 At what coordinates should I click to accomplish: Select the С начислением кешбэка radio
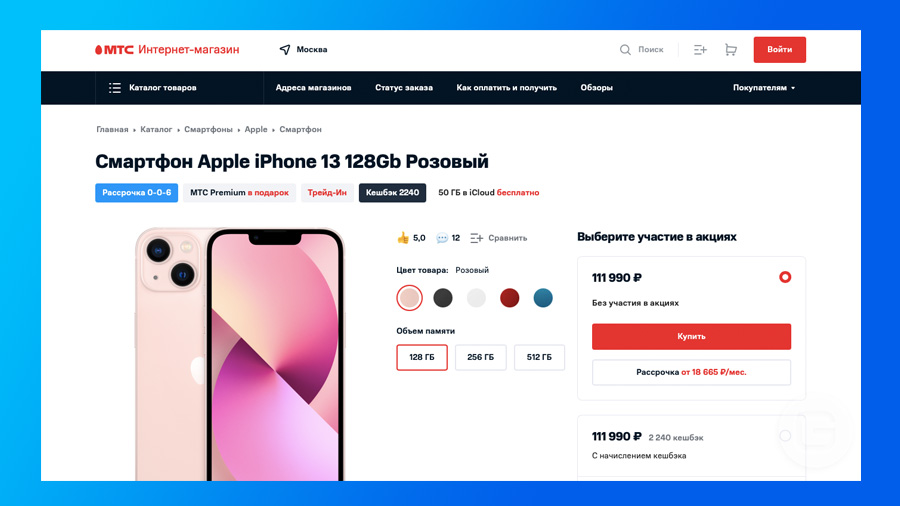785,436
